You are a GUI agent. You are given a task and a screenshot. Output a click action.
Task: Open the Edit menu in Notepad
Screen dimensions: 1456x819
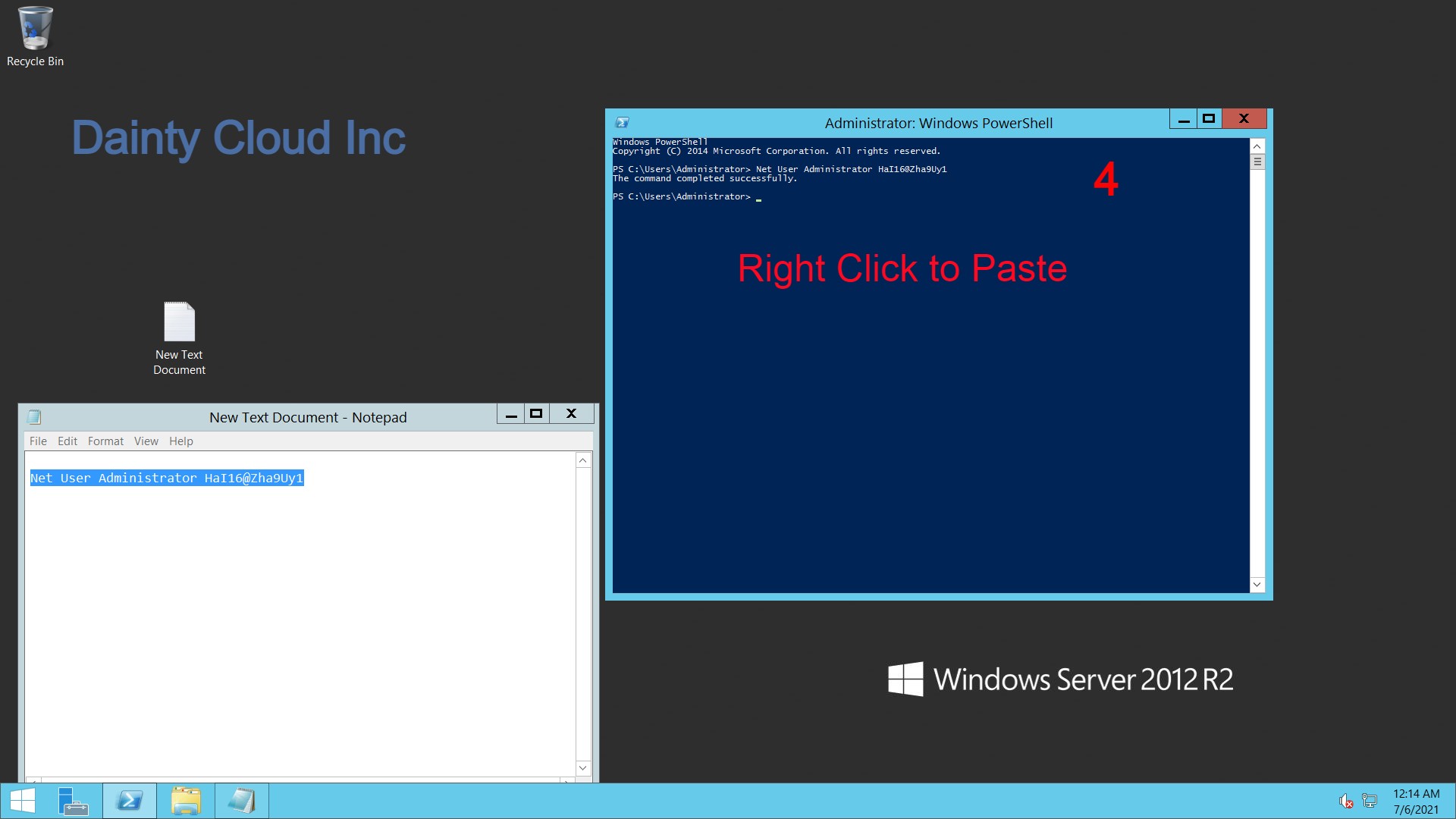[67, 441]
